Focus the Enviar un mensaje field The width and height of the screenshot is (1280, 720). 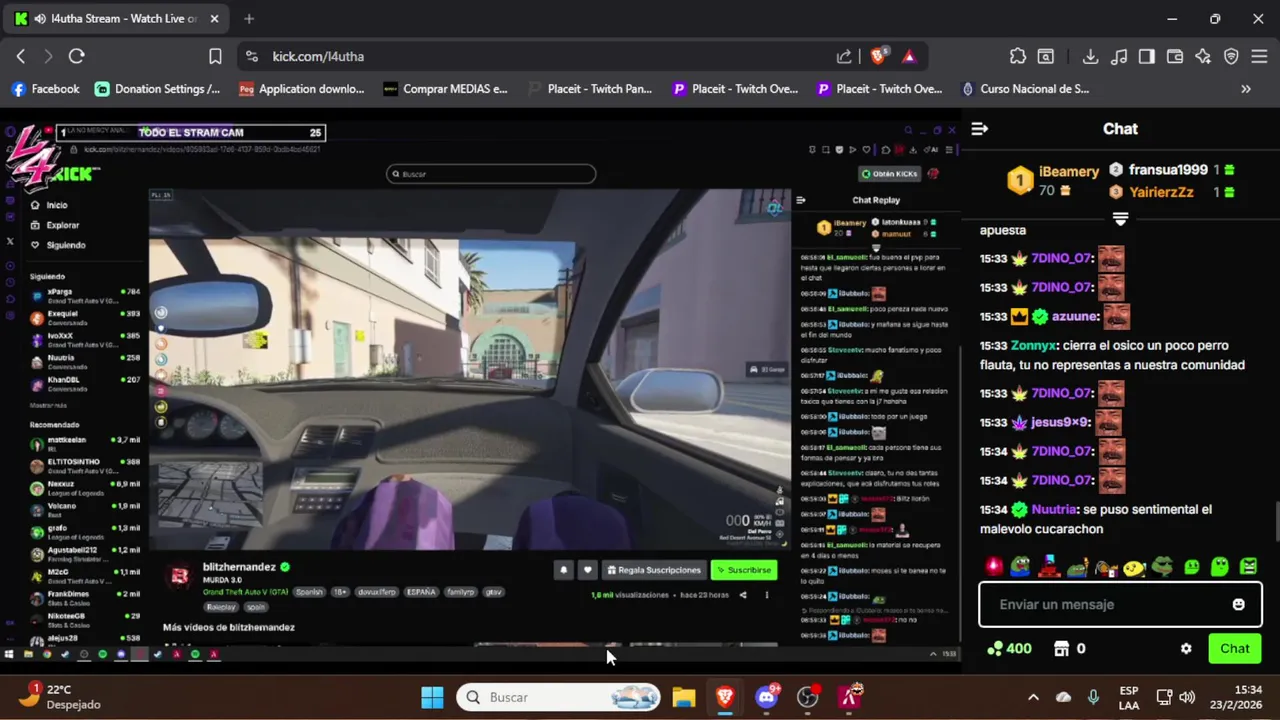tap(1118, 604)
